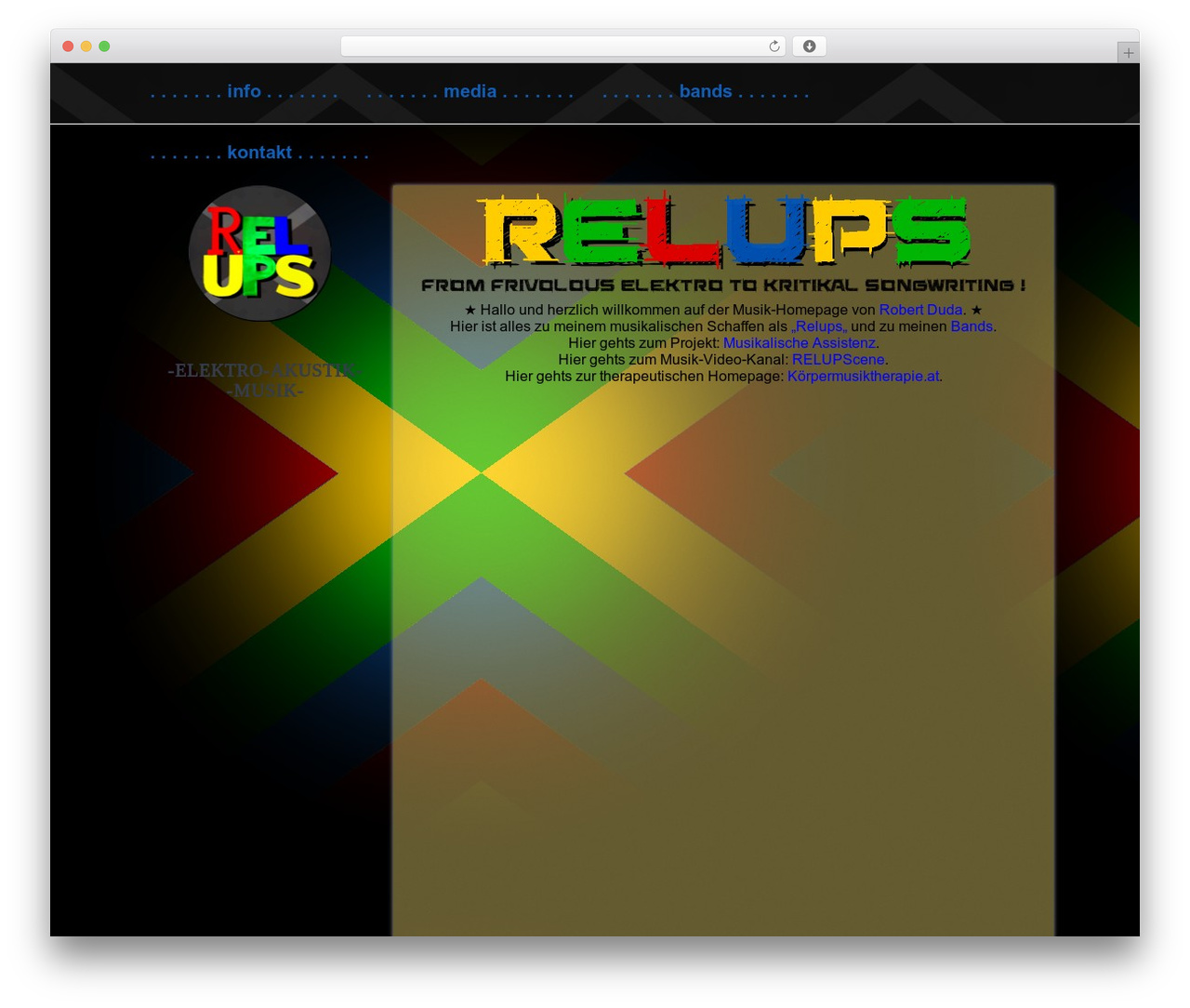1190x1008 pixels.
Task: Open the kontakt menu item
Action: [259, 153]
